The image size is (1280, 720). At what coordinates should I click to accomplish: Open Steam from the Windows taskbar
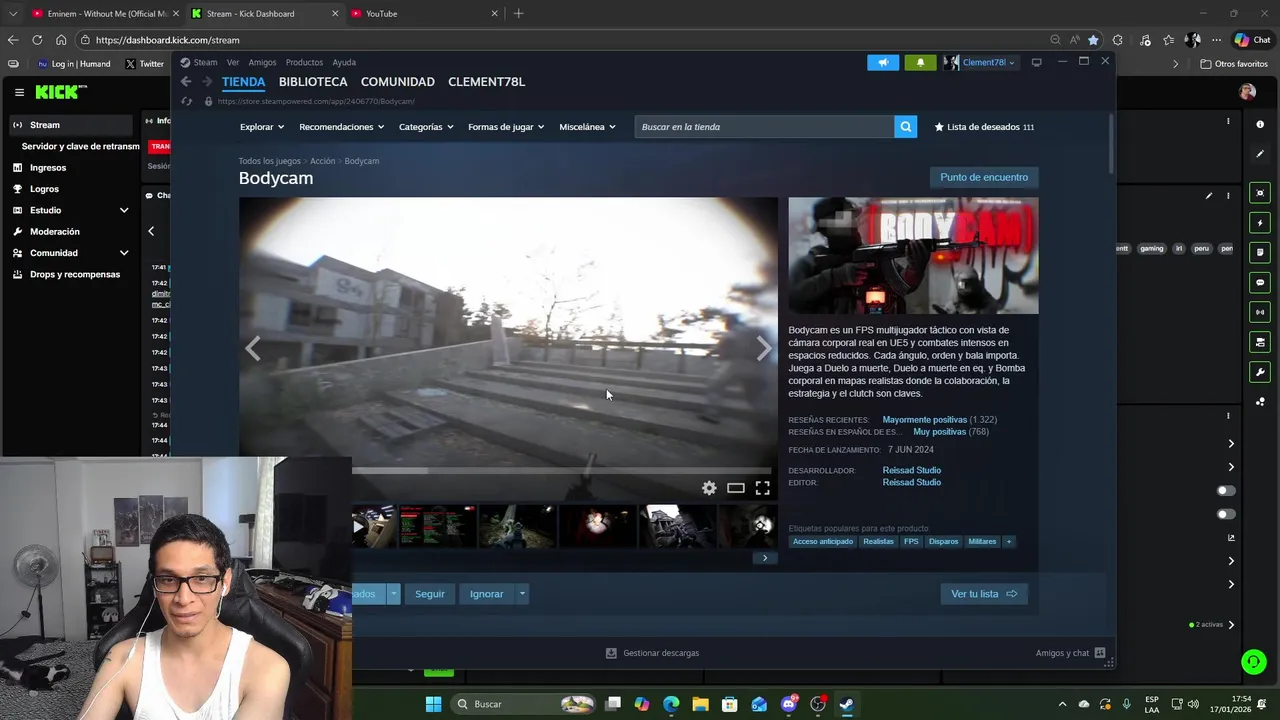pos(847,704)
